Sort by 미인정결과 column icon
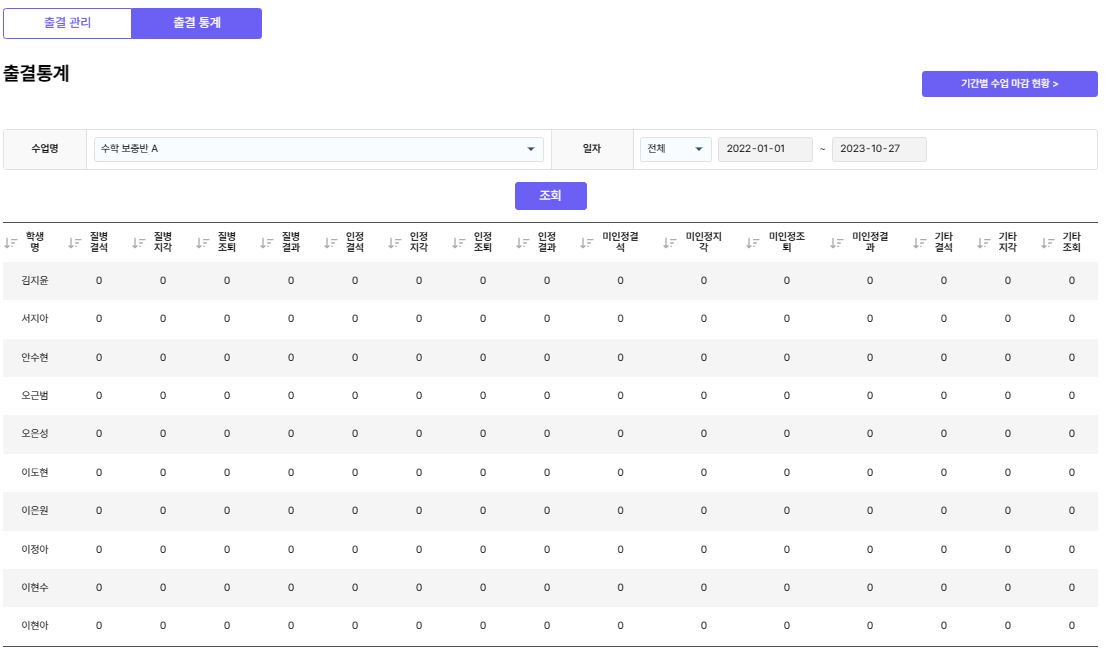Image resolution: width=1108 pixels, height=650 pixels. click(836, 243)
